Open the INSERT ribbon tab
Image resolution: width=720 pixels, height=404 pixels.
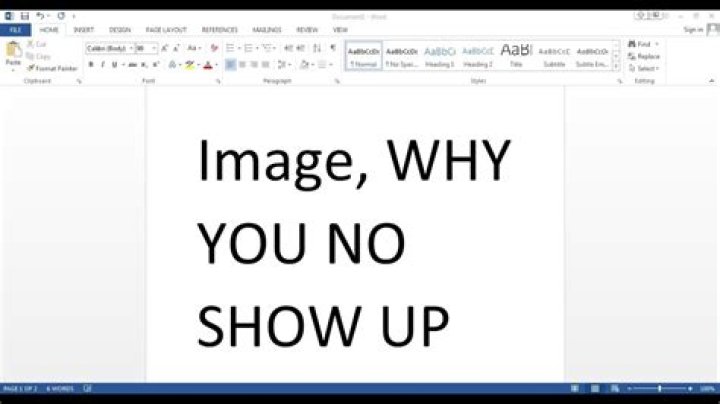pyautogui.click(x=84, y=30)
